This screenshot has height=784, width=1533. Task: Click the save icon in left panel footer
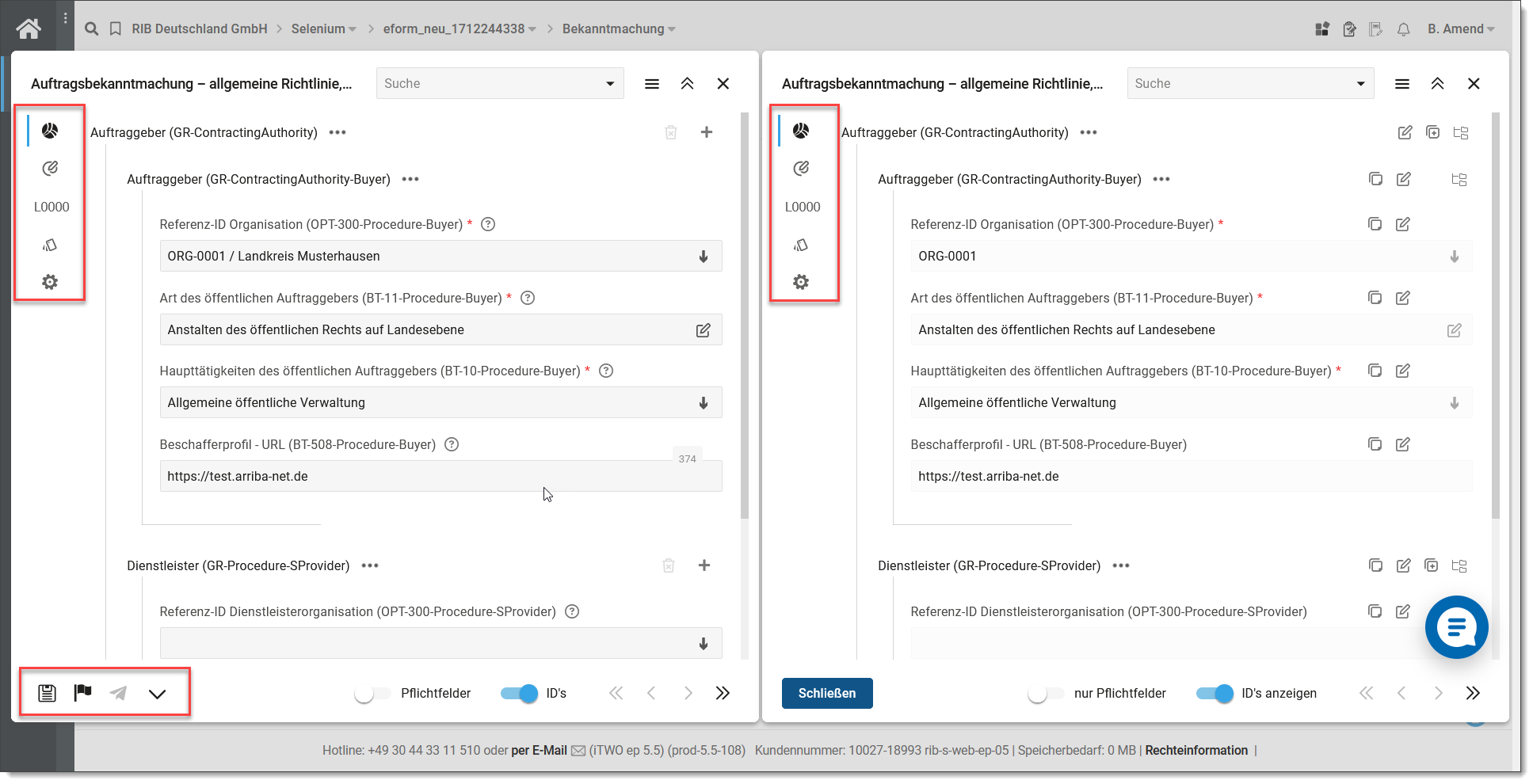pos(47,693)
